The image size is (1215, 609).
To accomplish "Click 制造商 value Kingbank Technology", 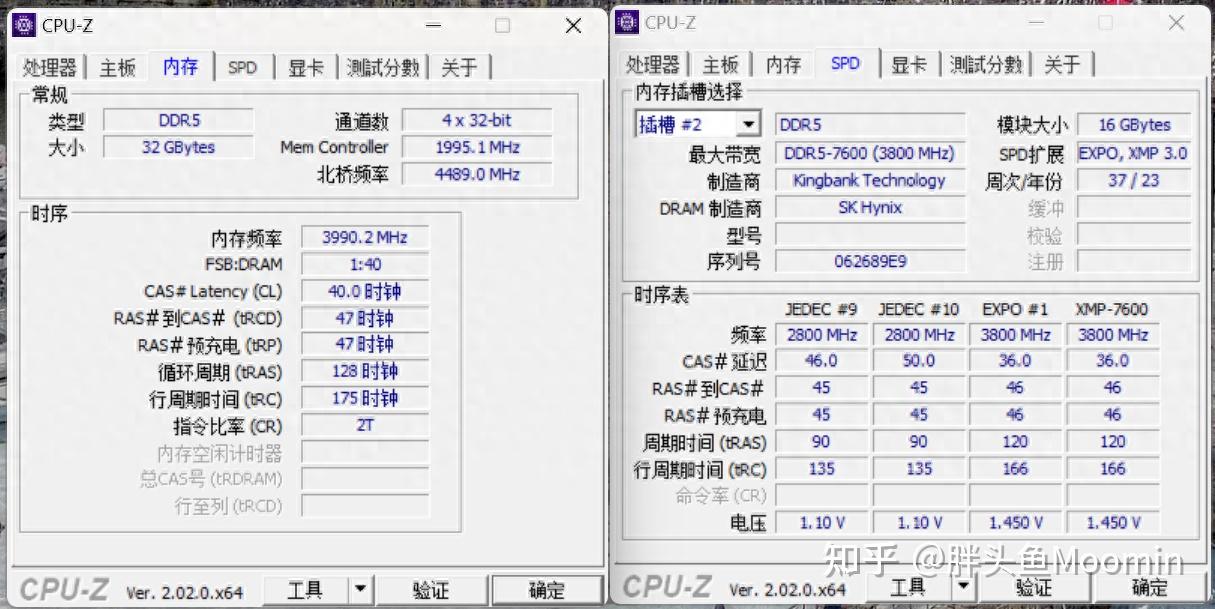I will point(870,181).
